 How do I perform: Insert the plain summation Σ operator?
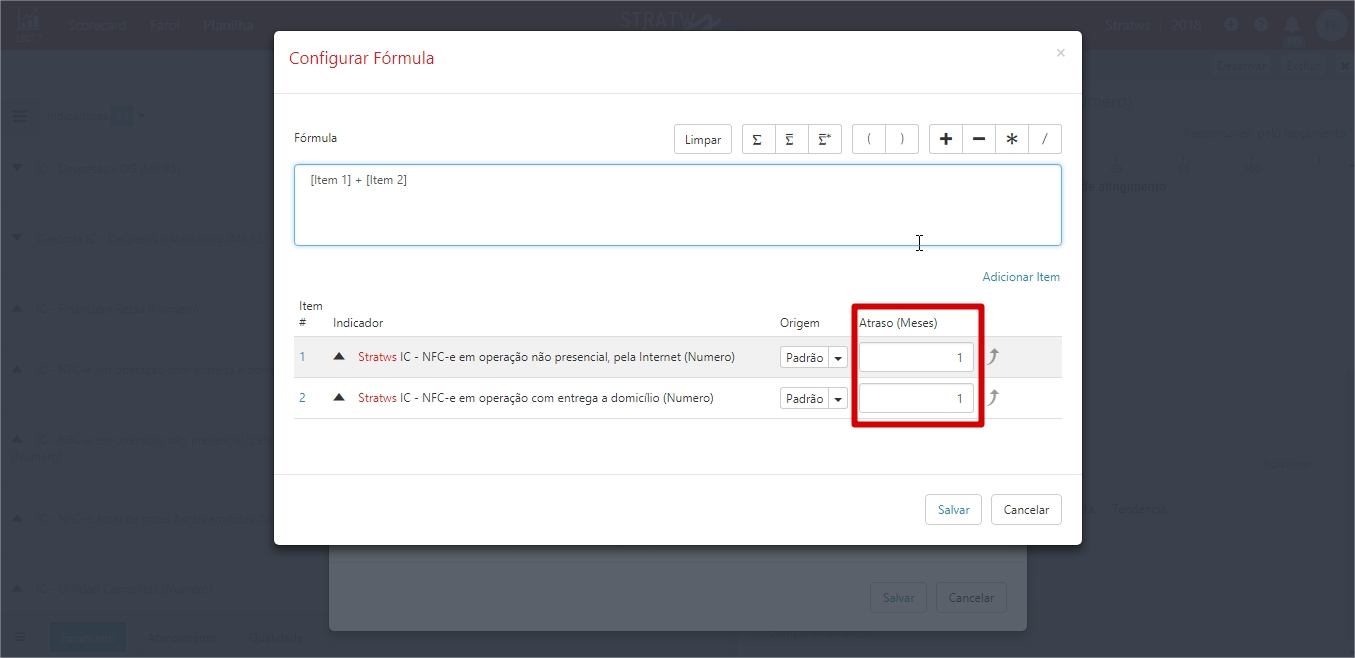click(757, 140)
